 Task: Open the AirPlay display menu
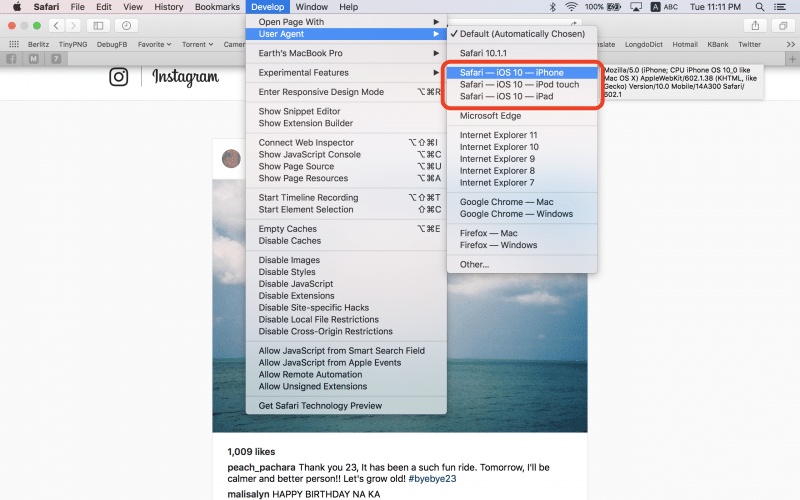[x=636, y=7]
